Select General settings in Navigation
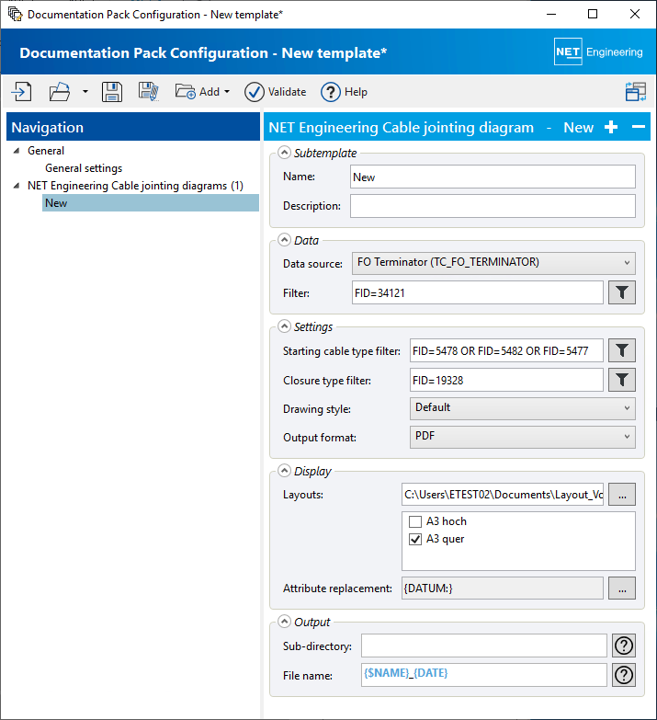Screen dimensions: 657x720 pos(84,168)
